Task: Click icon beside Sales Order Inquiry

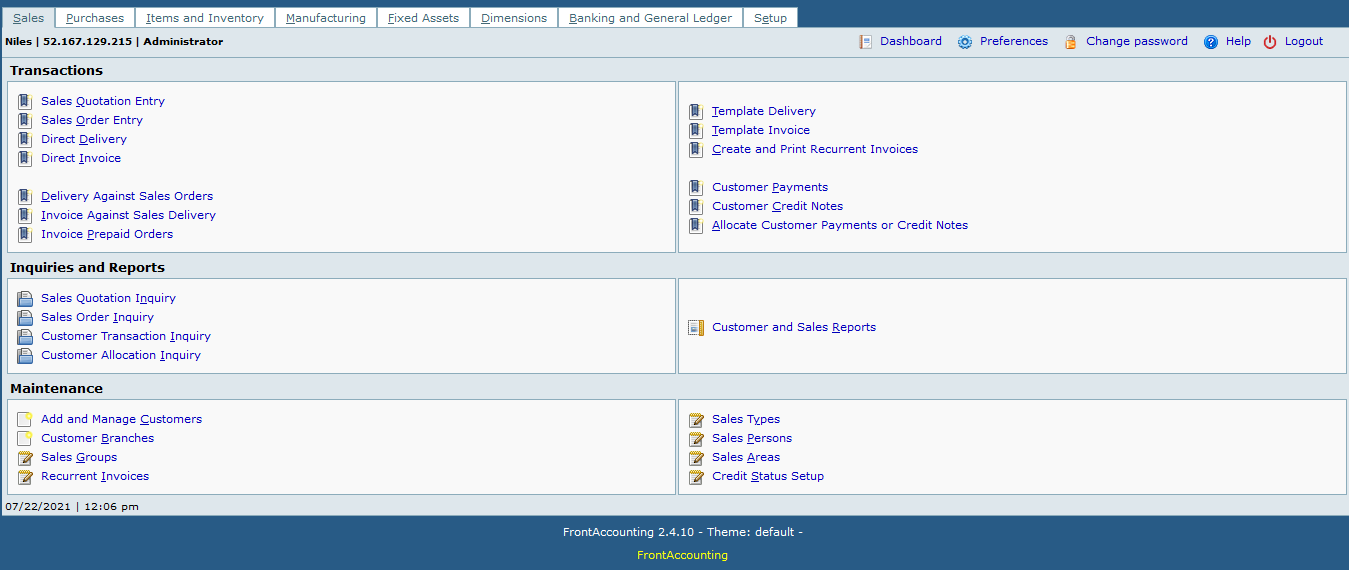Action: (25, 318)
